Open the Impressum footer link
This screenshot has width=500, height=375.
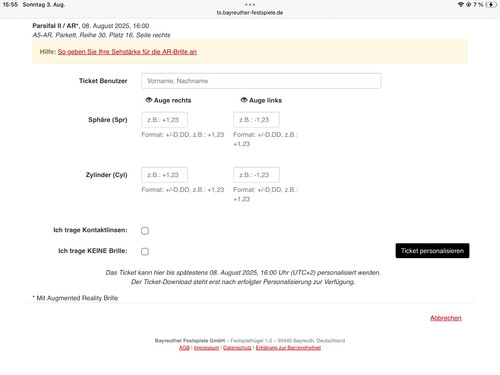click(x=206, y=348)
